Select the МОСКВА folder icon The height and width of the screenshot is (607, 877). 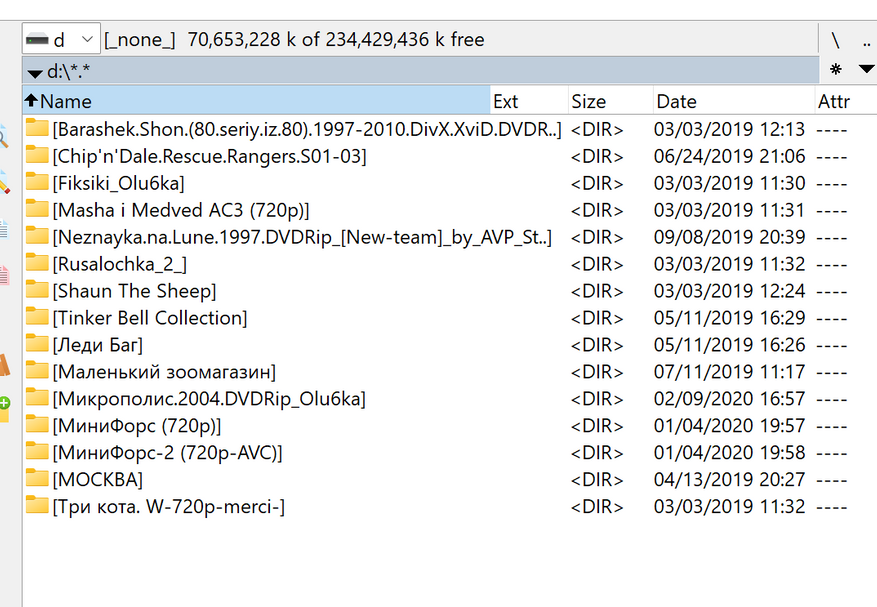click(37, 479)
